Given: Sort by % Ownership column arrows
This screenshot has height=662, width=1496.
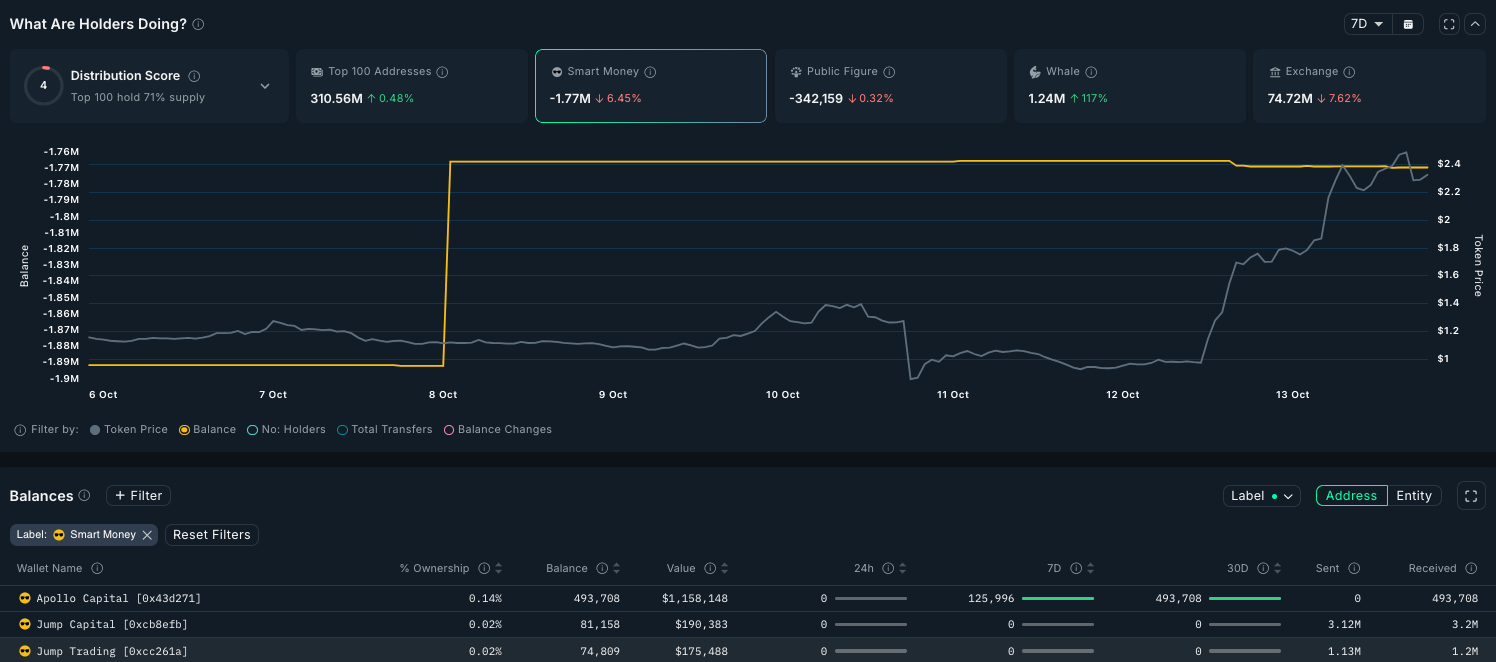Looking at the screenshot, I should pos(499,568).
